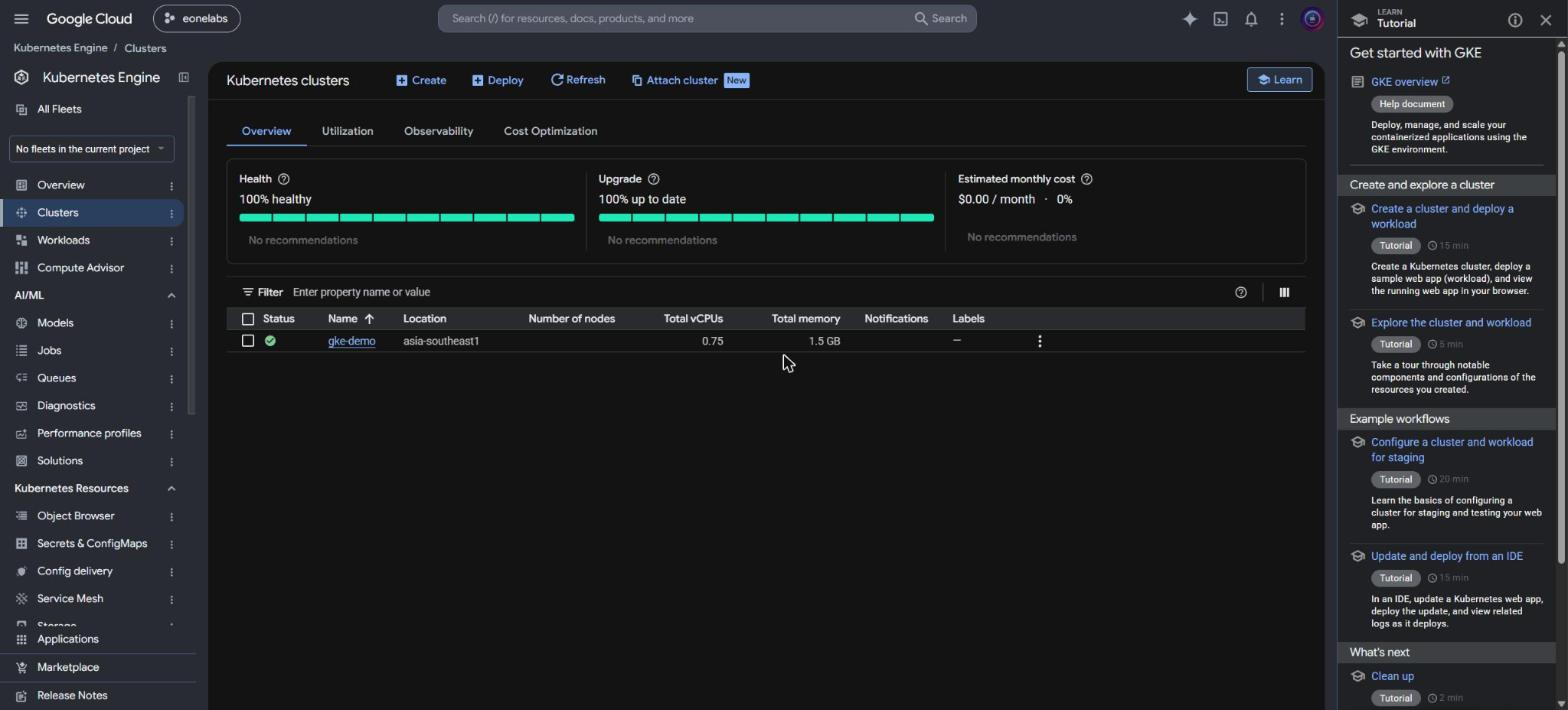Open the filter help icon

coord(1240,292)
